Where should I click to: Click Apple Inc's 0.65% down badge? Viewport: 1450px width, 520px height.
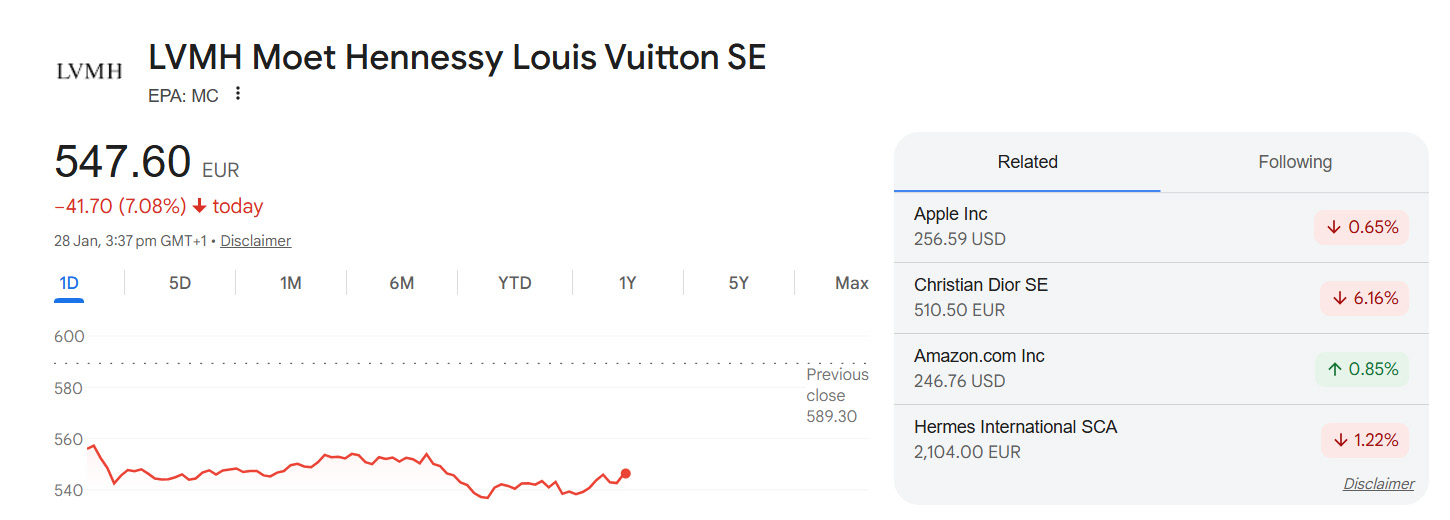pos(1361,227)
